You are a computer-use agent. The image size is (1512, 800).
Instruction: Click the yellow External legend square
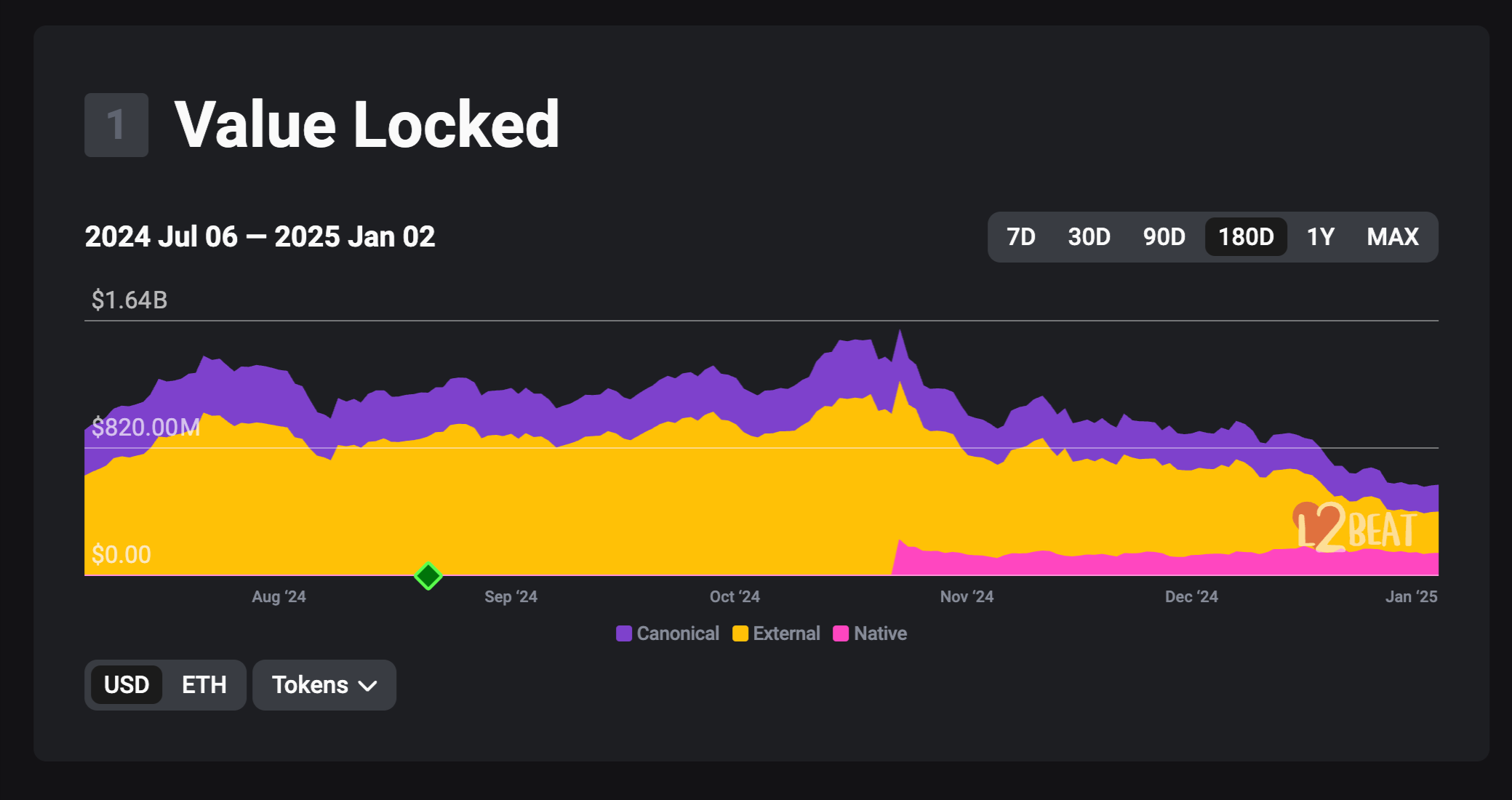740,633
